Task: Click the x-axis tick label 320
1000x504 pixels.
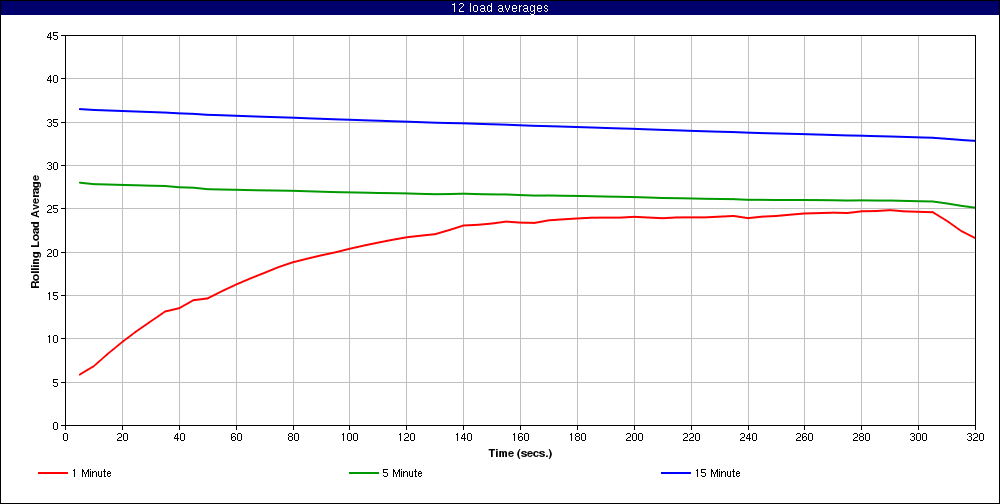Action: point(975,437)
